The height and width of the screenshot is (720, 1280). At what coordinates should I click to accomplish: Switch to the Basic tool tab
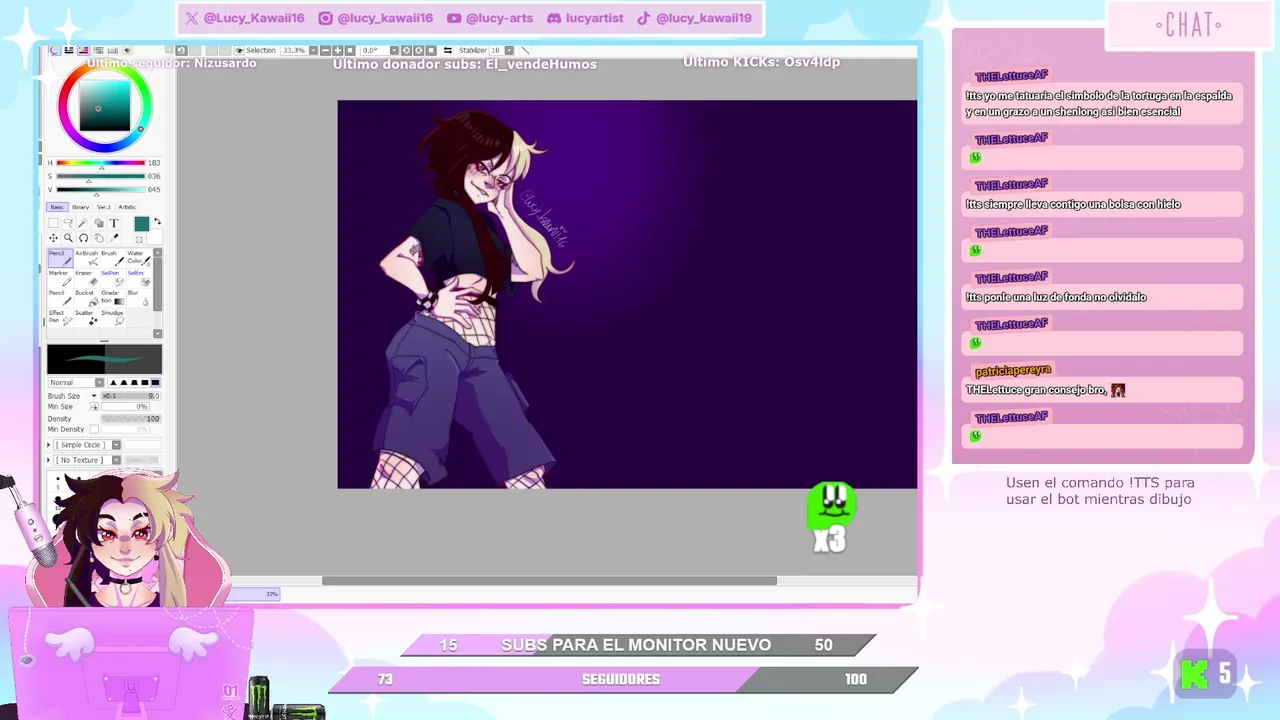click(x=57, y=207)
